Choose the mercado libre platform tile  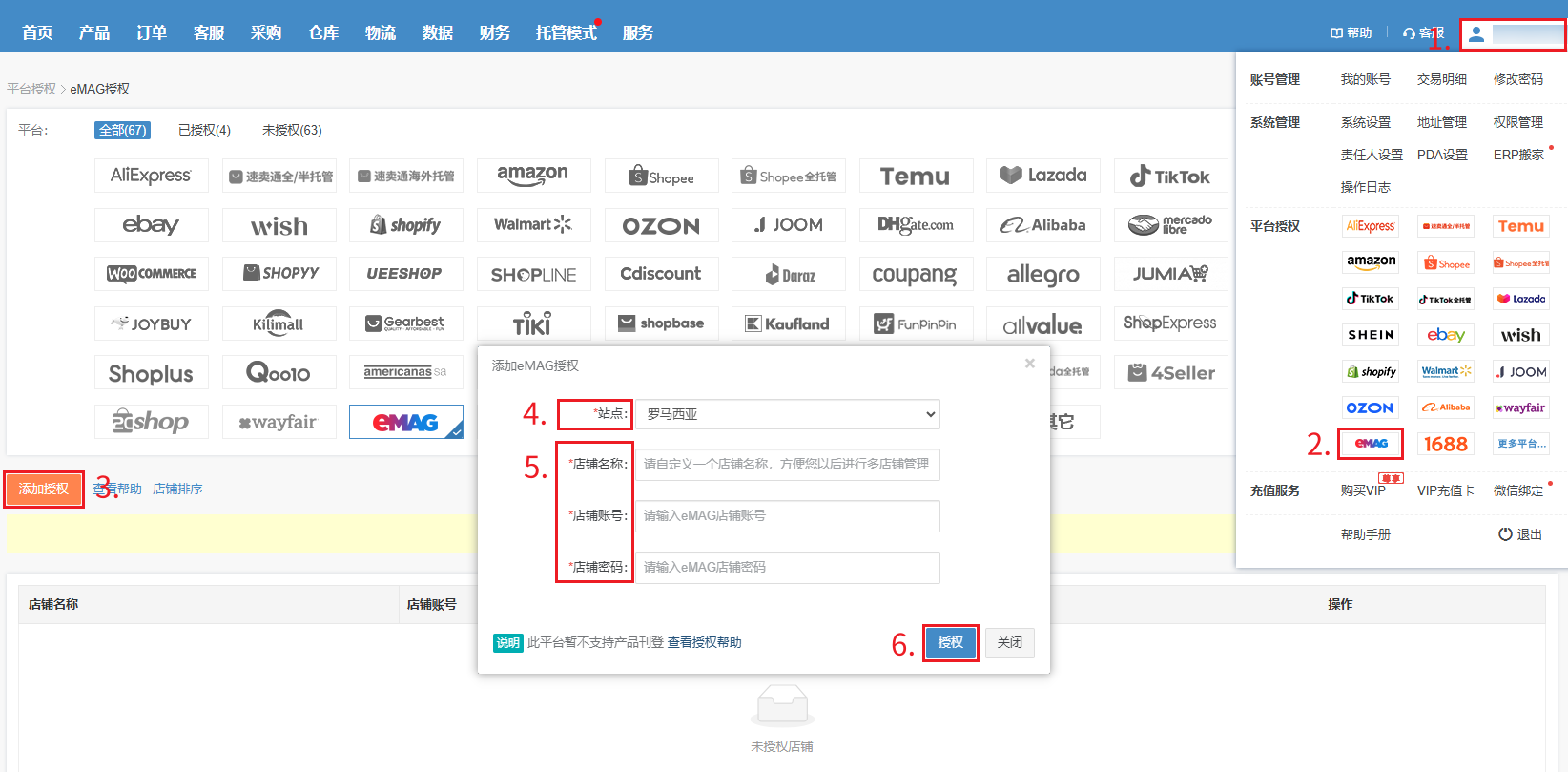click(x=1170, y=225)
